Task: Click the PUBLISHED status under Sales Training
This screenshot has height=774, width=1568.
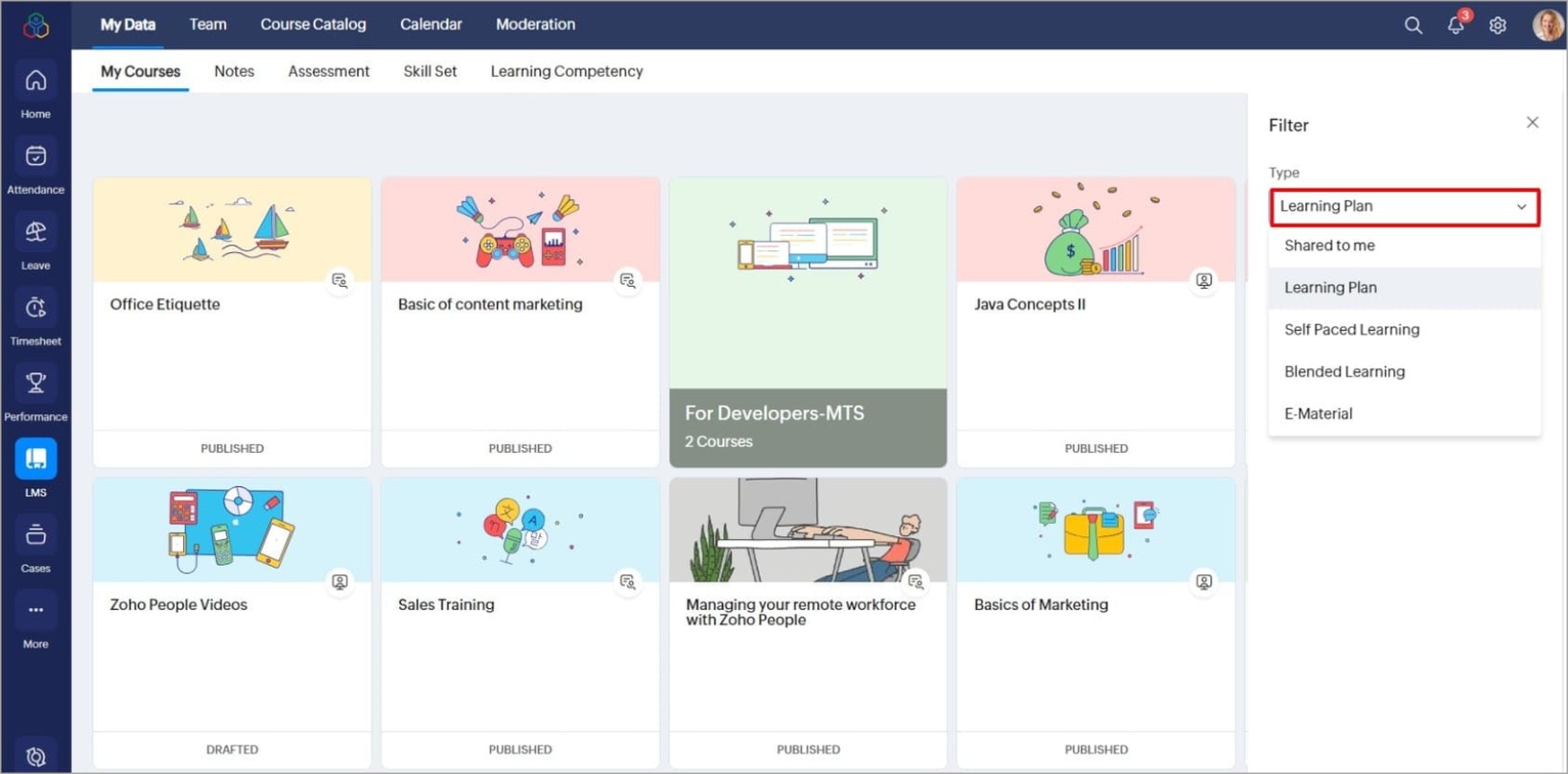Action: pyautogui.click(x=521, y=750)
